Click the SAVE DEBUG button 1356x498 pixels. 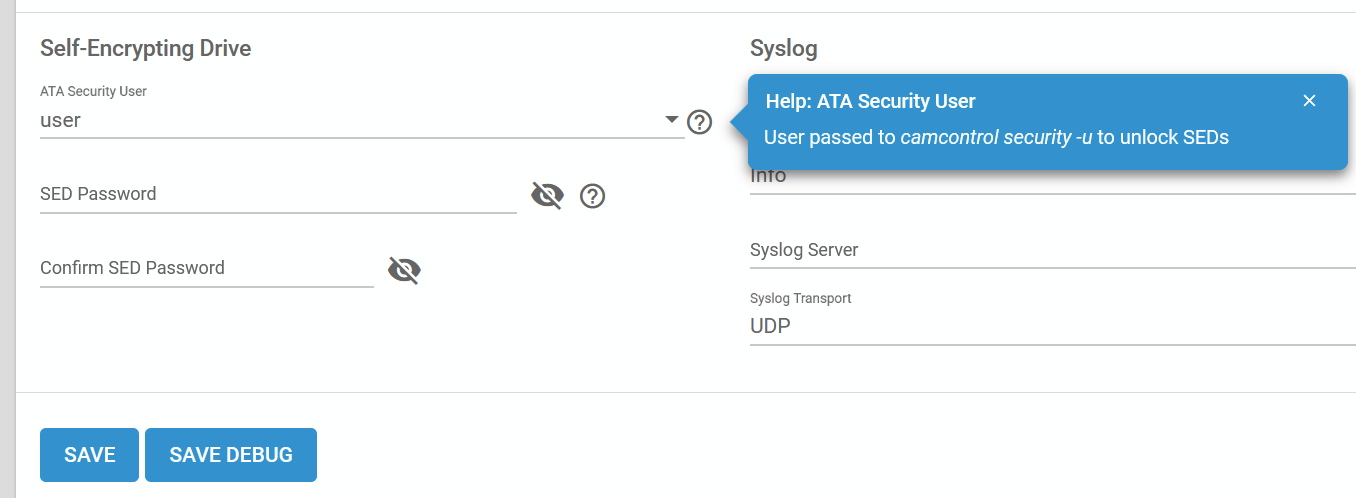click(231, 455)
